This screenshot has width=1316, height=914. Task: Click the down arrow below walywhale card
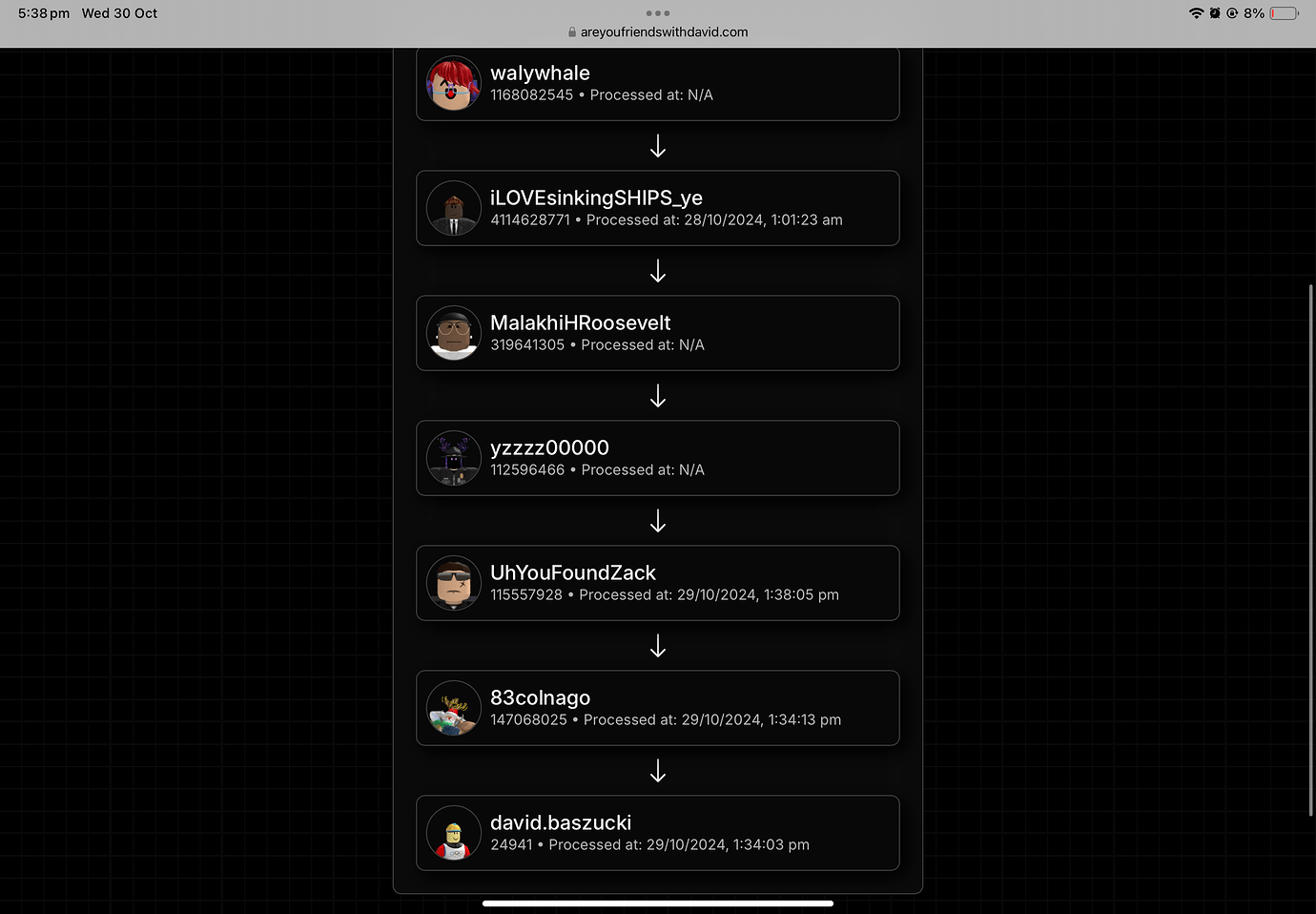pos(658,146)
